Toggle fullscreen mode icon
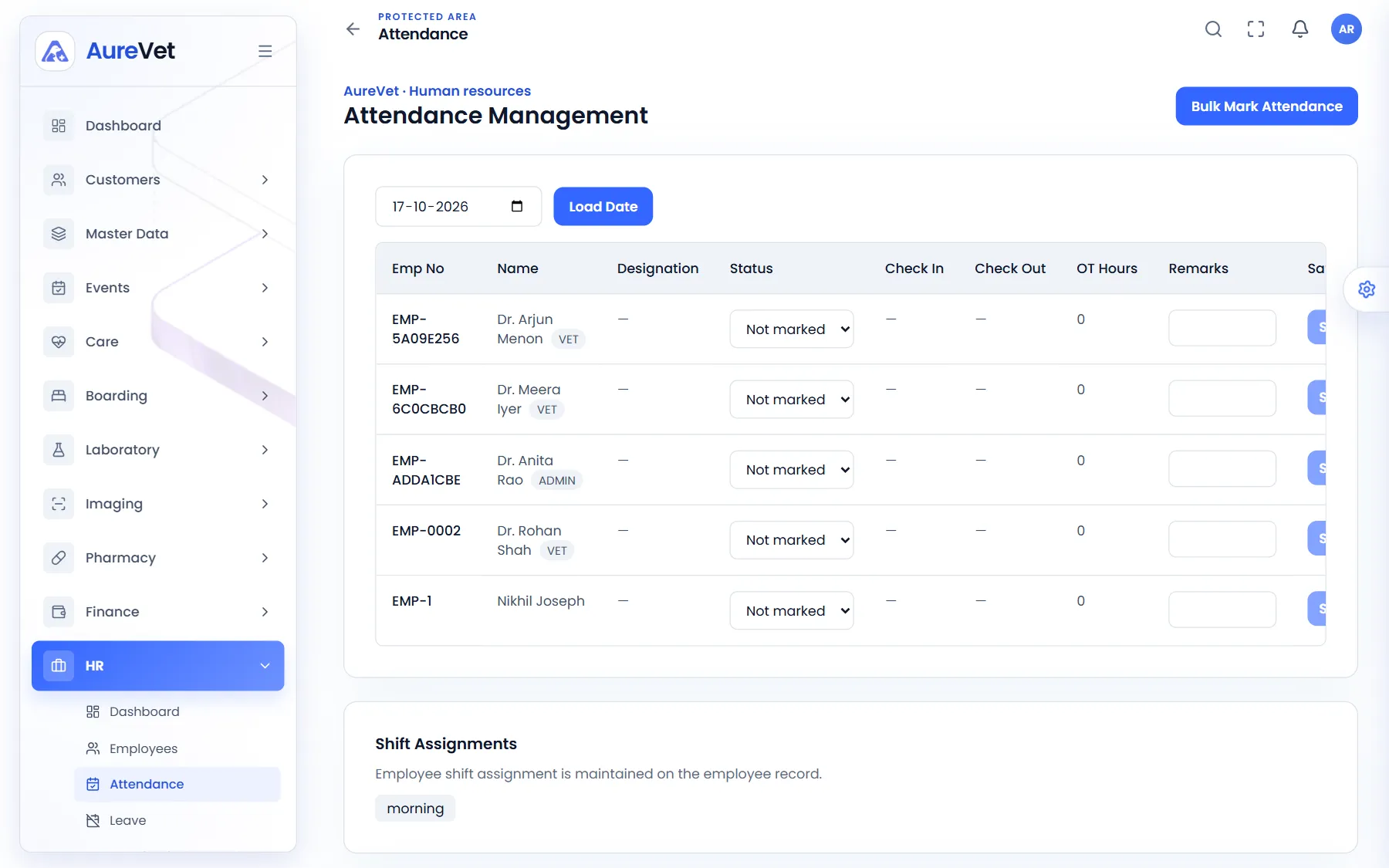Screen dimensions: 1389x868 point(1256,29)
